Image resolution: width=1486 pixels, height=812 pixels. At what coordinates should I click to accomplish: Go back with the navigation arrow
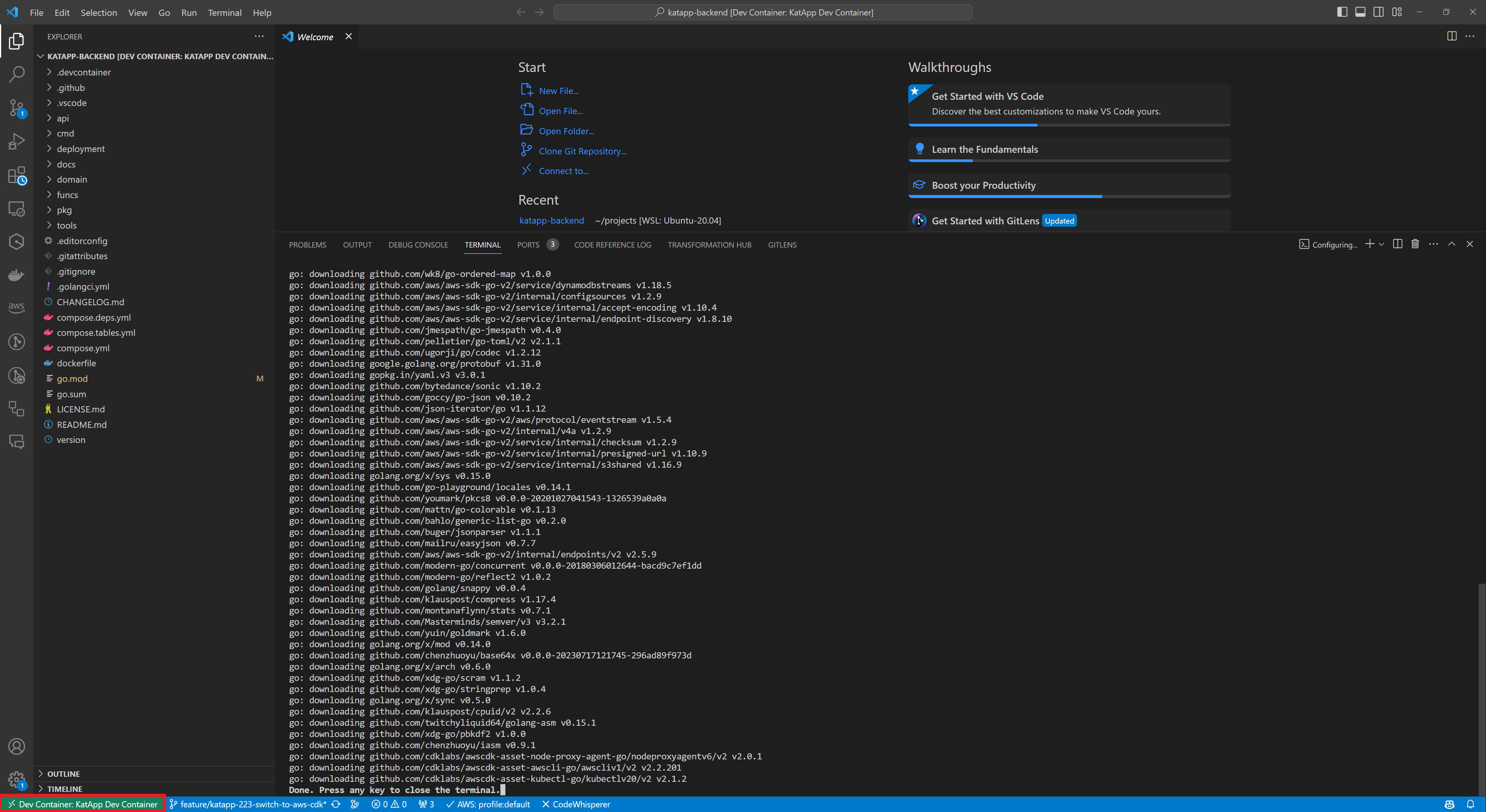(521, 12)
